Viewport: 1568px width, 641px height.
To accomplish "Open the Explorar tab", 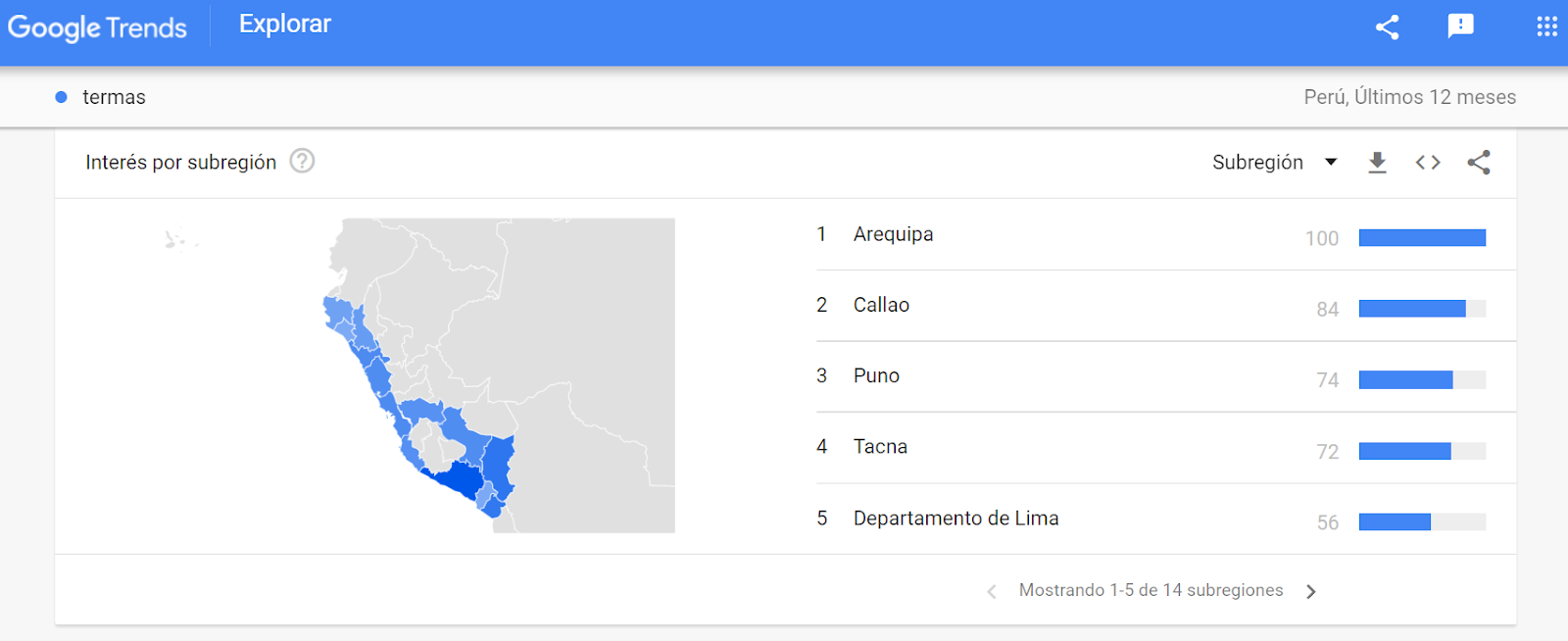I will 285,24.
